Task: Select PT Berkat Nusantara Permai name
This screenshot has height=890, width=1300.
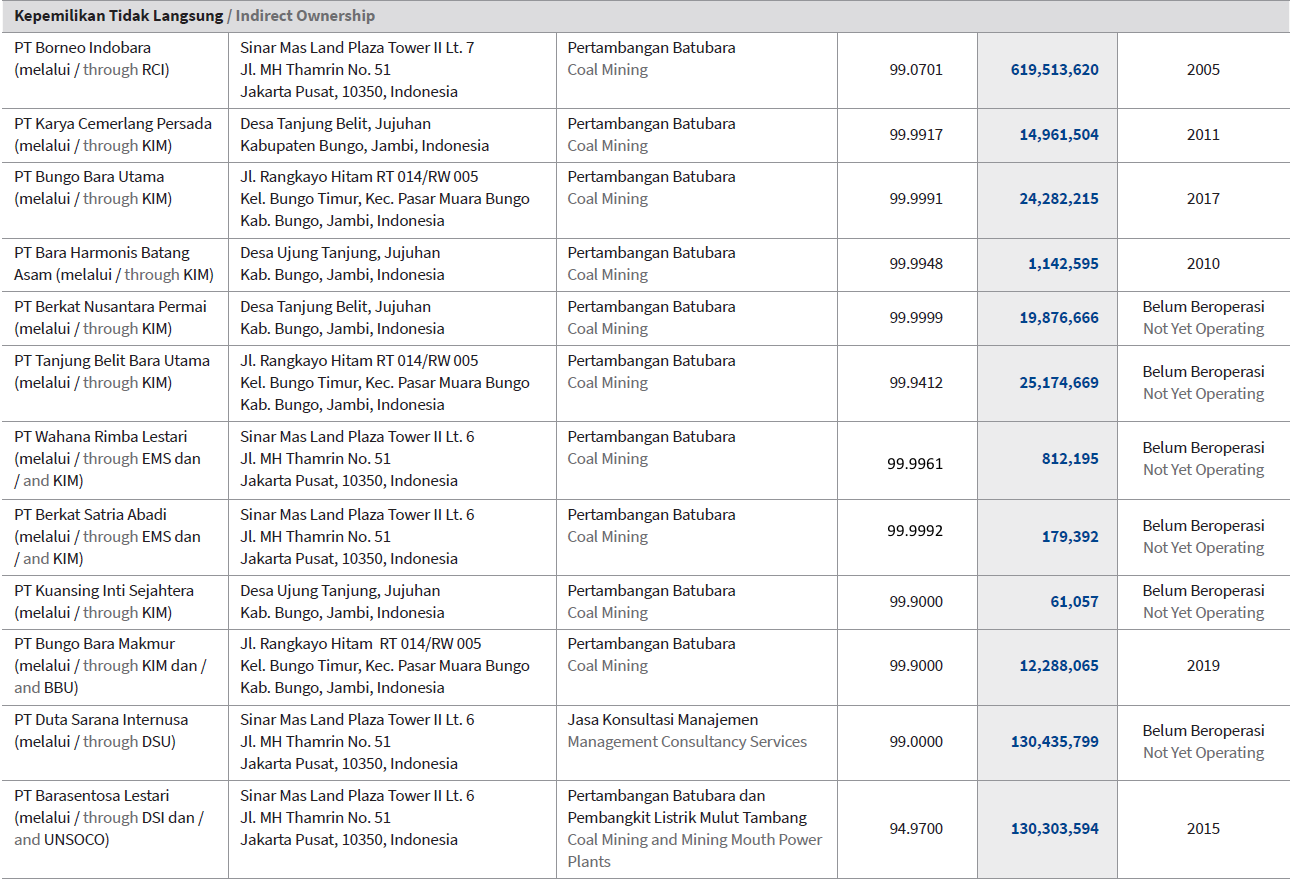Action: (x=110, y=307)
